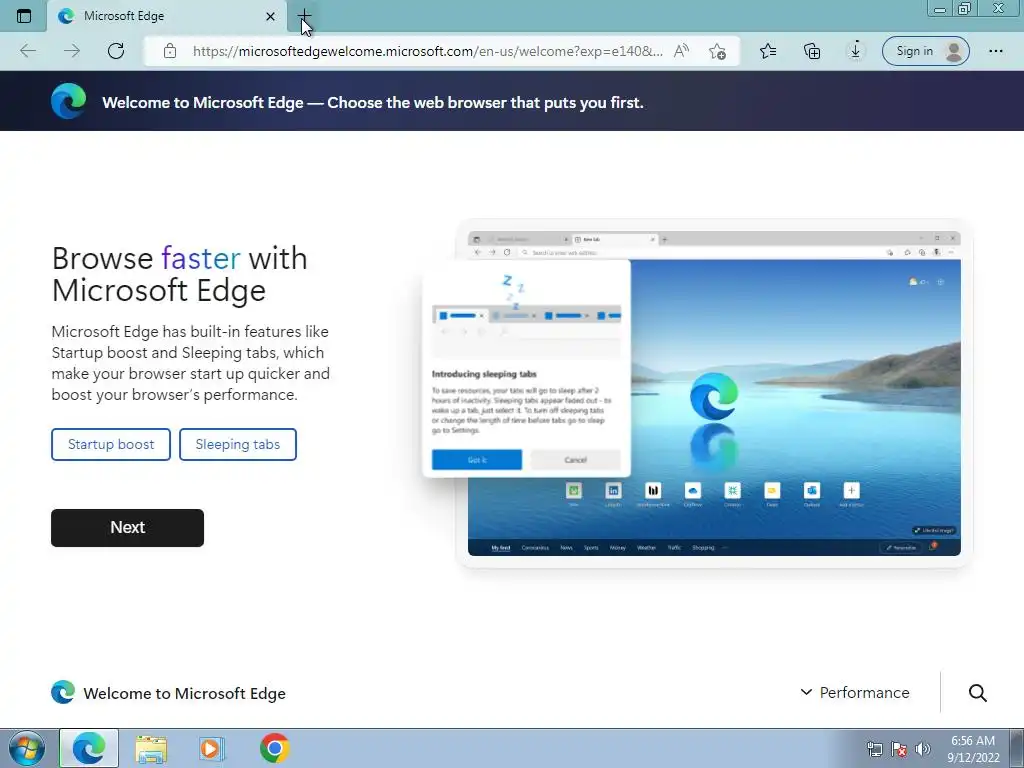Open Action Center flag icon
Screen dimensions: 1024x768
(899, 749)
